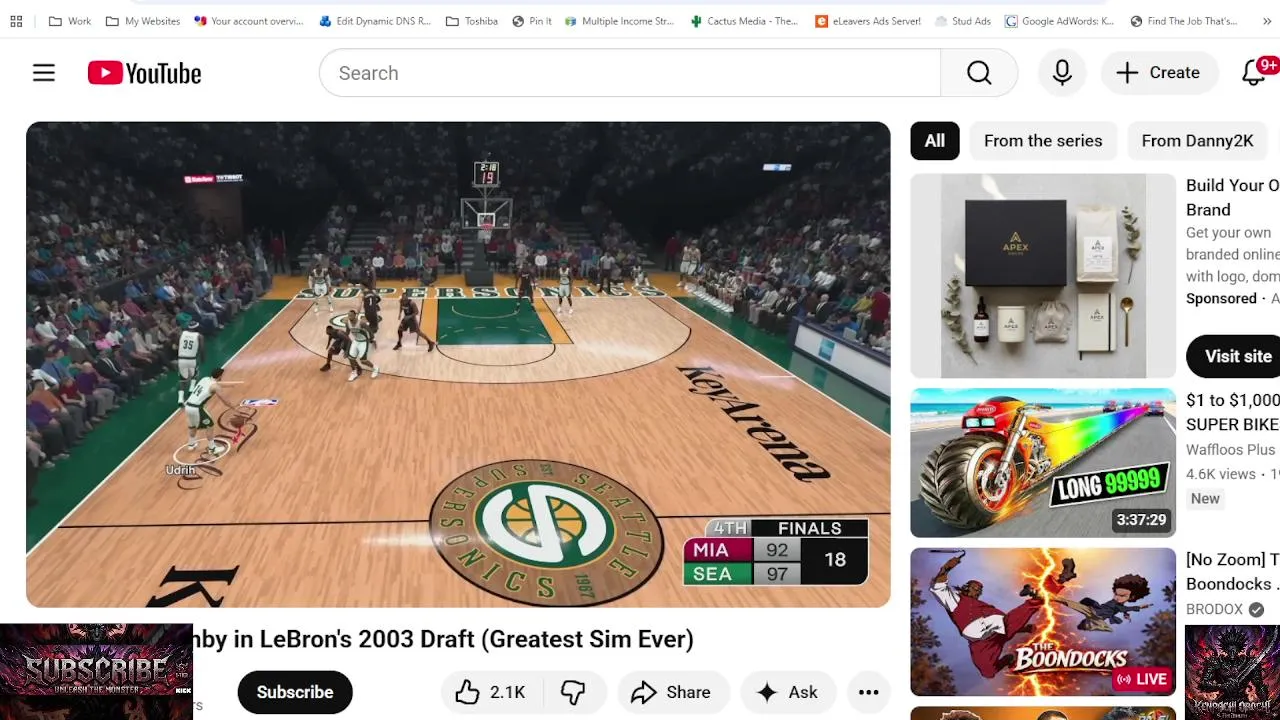Like the video with thumbs up
The height and width of the screenshot is (720, 1280).
tap(490, 692)
